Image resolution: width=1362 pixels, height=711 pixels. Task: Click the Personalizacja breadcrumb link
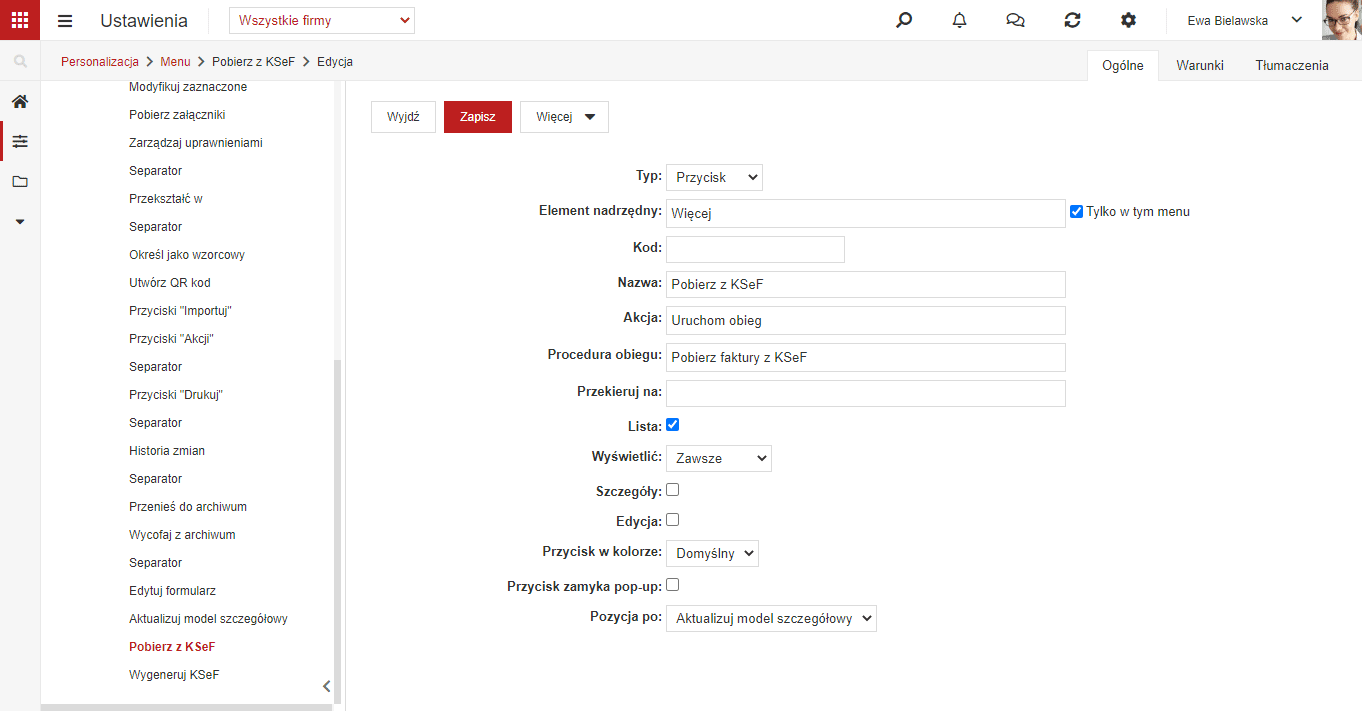click(x=100, y=62)
